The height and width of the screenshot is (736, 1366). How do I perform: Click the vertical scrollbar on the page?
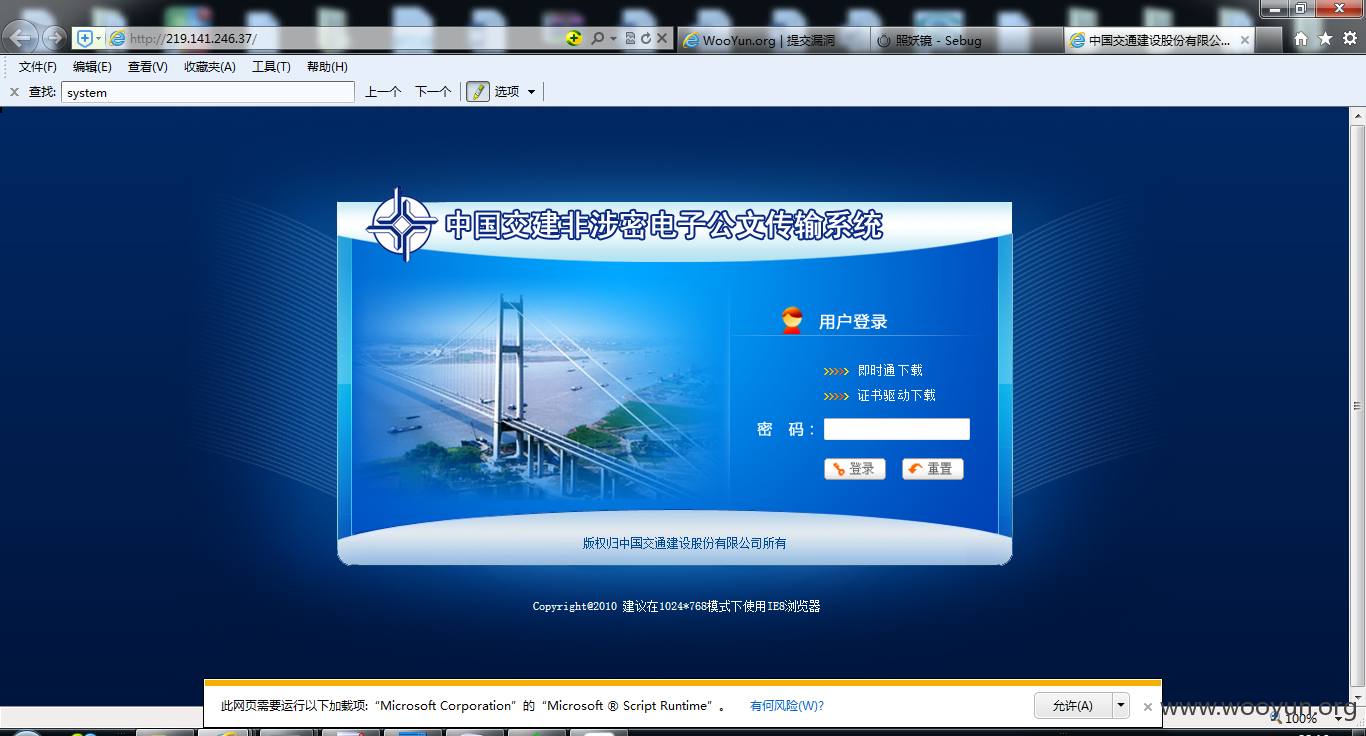[x=1357, y=407]
